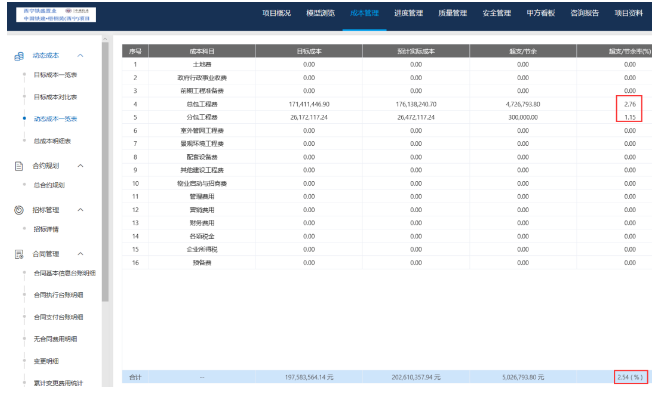Click the 预计实际成本 column header
Screen dimensions: 666x397
[x=416, y=51]
